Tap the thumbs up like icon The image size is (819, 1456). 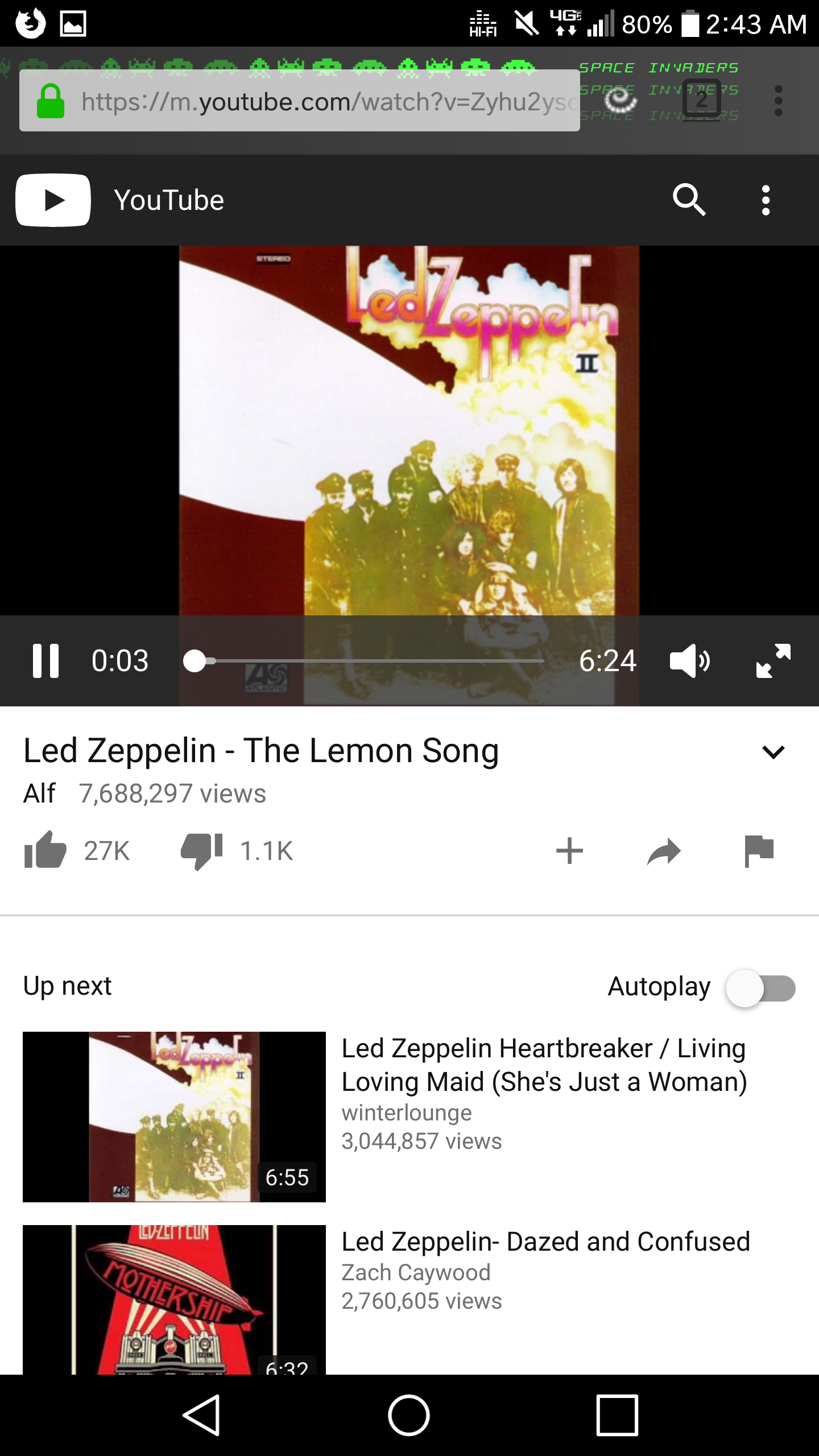[x=45, y=850]
